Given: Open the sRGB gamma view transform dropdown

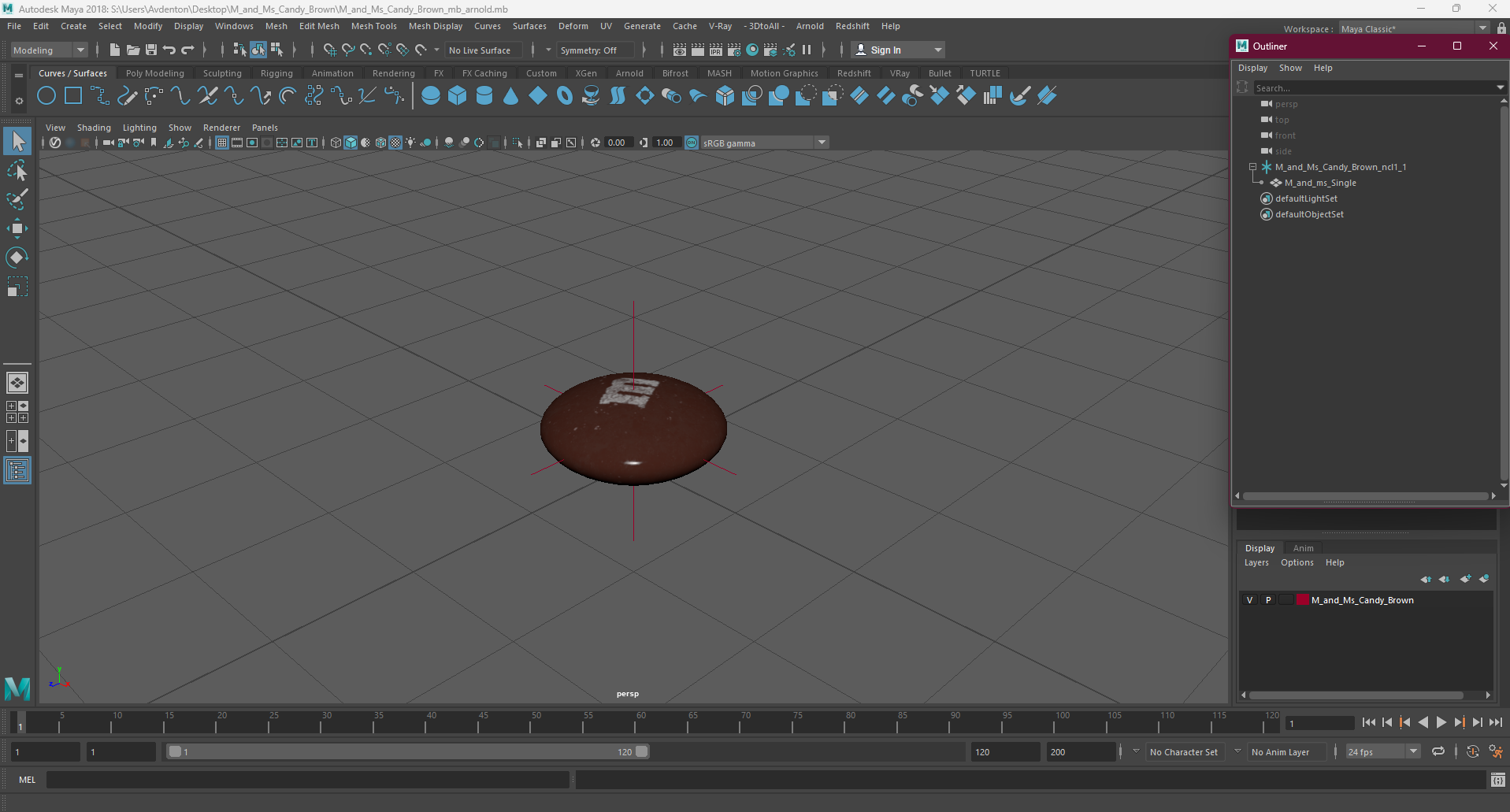Looking at the screenshot, I should coord(763,143).
